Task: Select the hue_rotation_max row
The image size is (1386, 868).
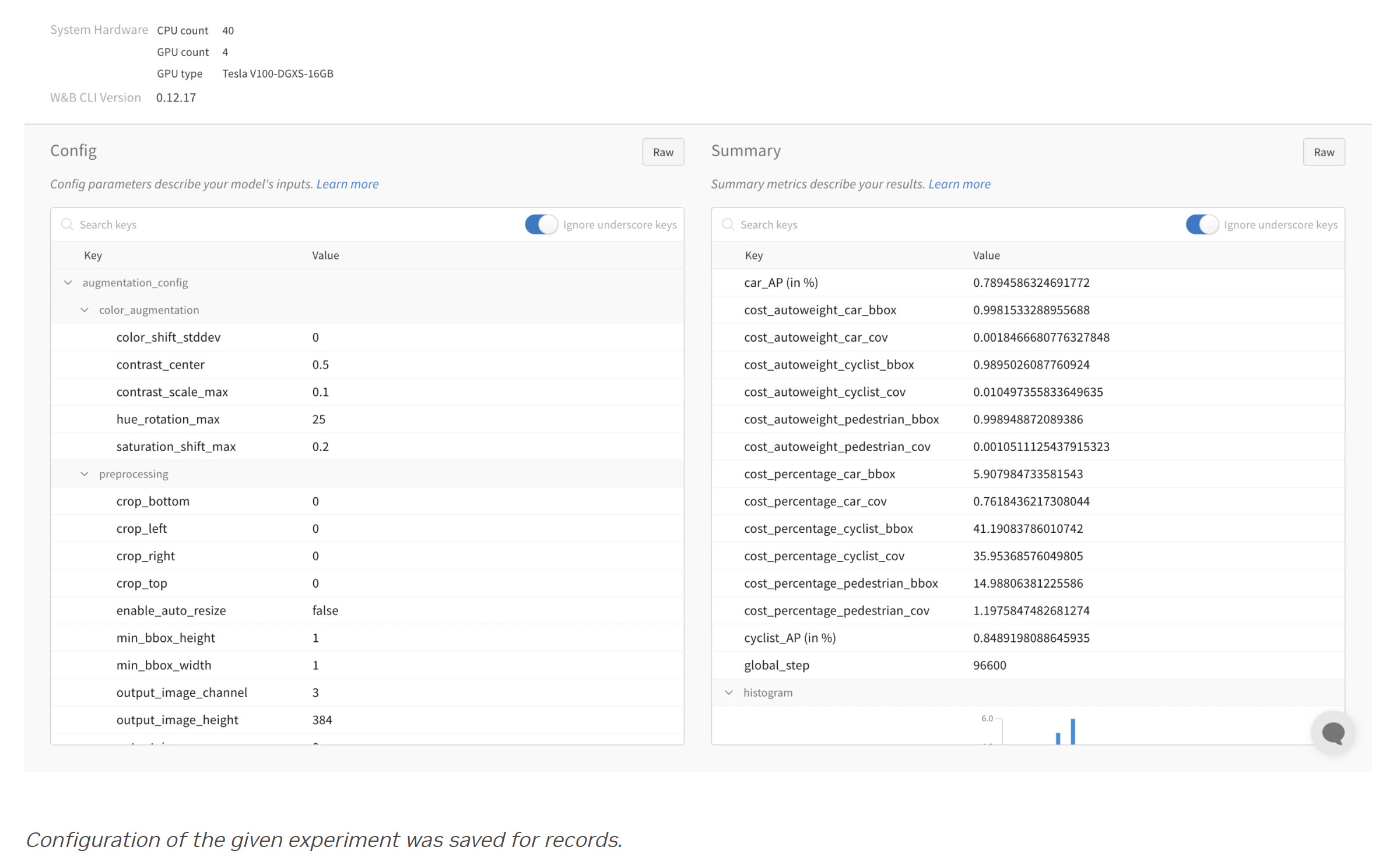Action: 168,419
